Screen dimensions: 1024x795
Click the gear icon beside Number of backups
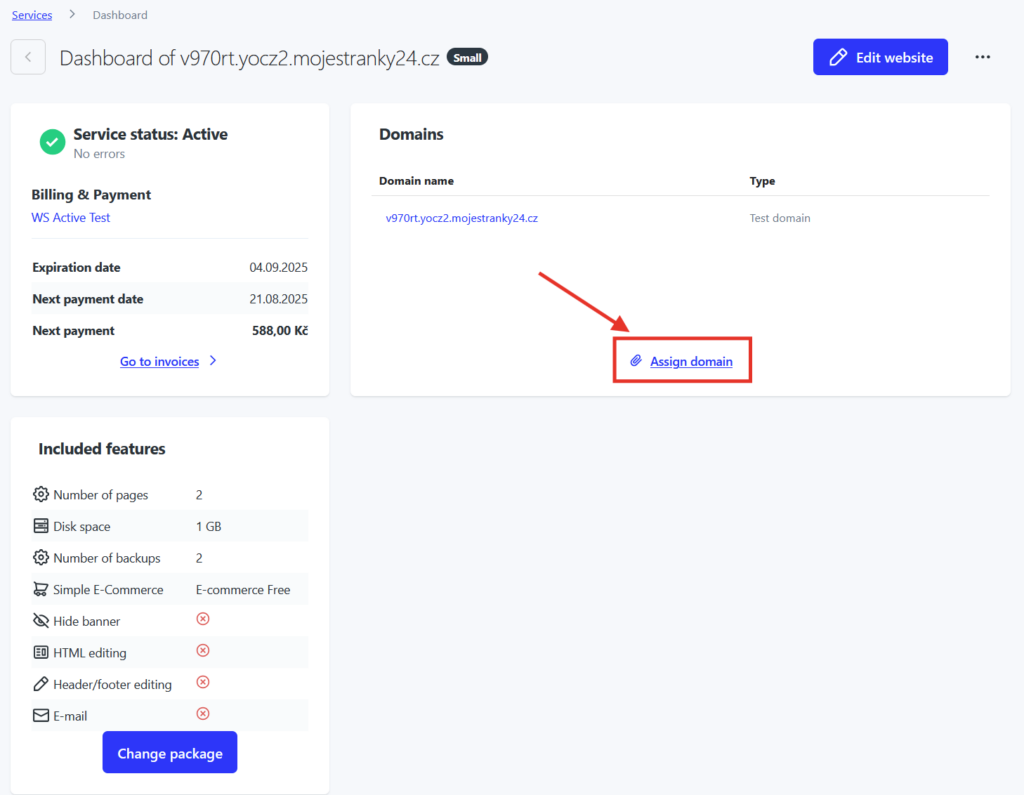point(41,558)
